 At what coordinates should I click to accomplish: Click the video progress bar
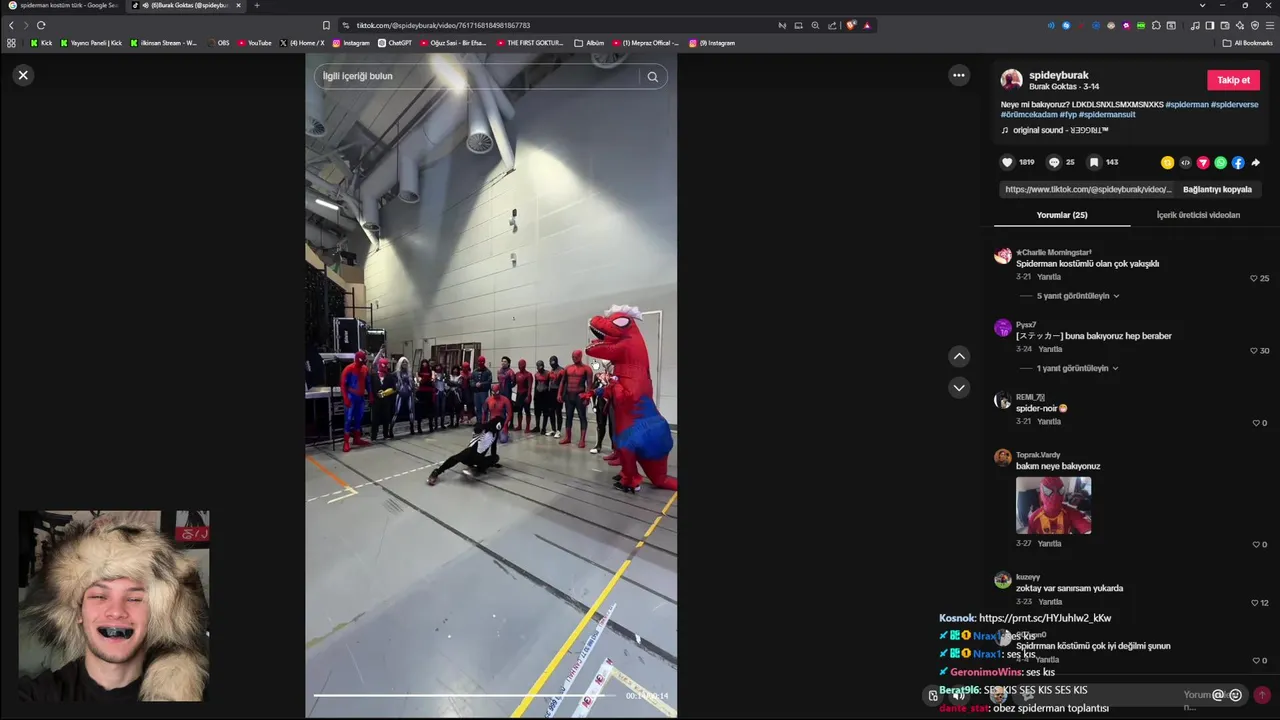(465, 695)
